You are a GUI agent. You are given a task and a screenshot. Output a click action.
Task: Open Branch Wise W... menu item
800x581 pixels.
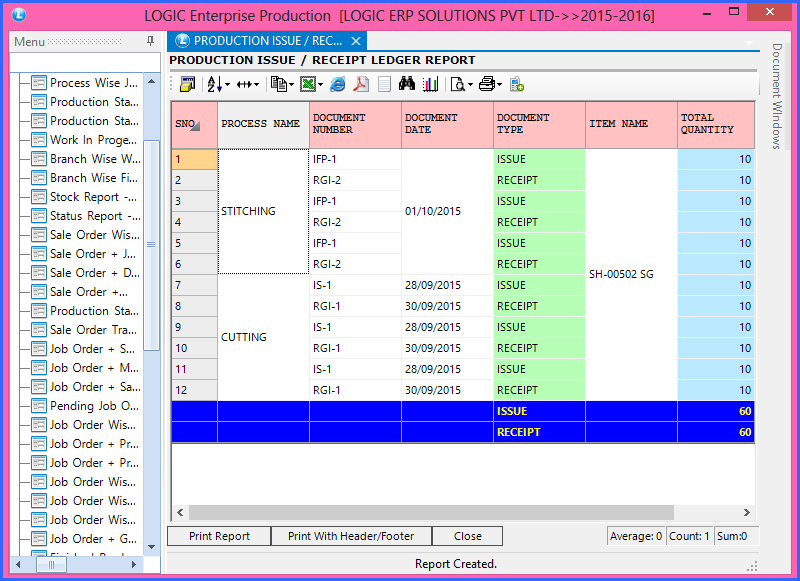(x=86, y=159)
